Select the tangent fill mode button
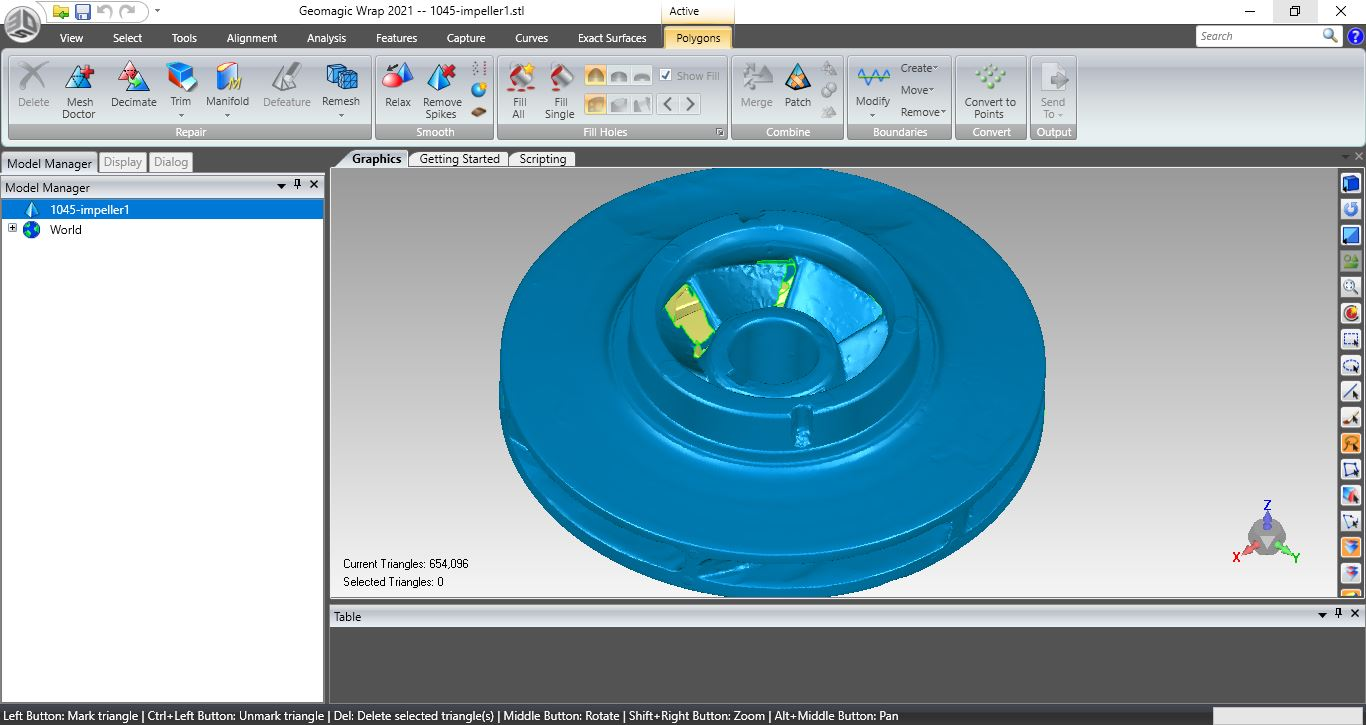Screen dimensions: 1366x725 [618, 75]
